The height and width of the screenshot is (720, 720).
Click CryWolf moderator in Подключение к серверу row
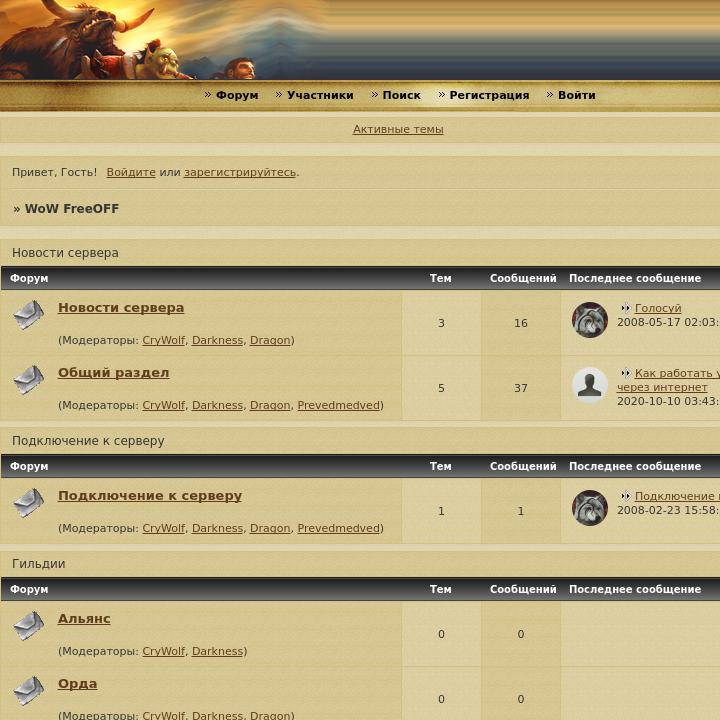(163, 529)
